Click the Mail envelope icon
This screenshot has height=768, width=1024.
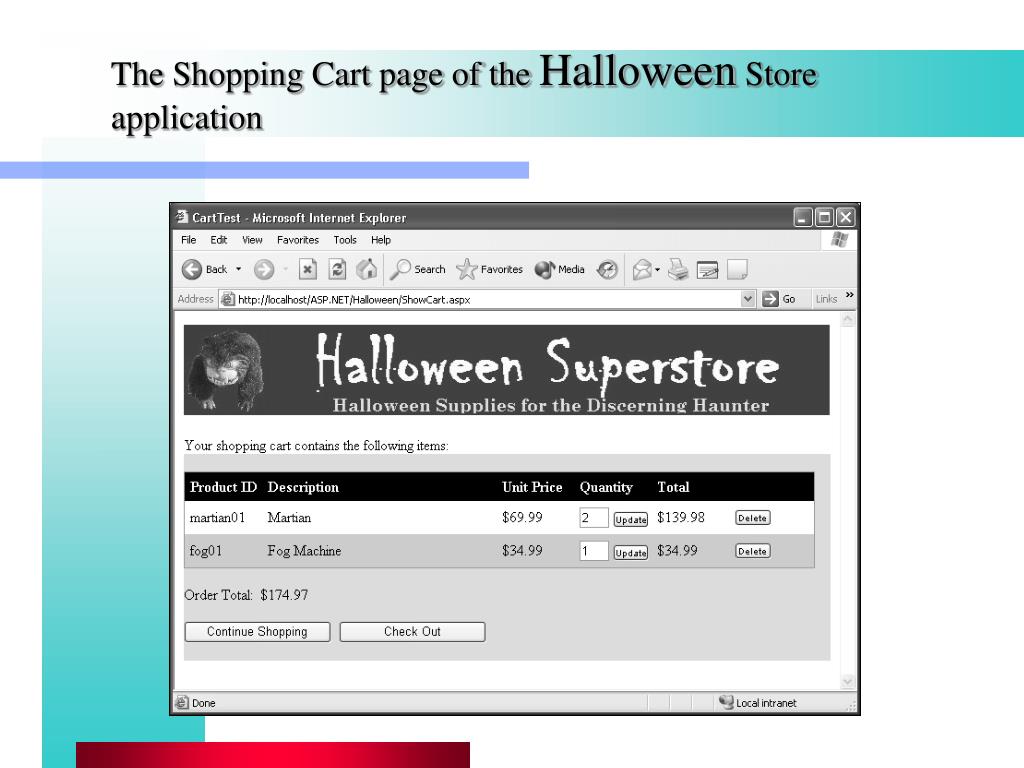642,269
